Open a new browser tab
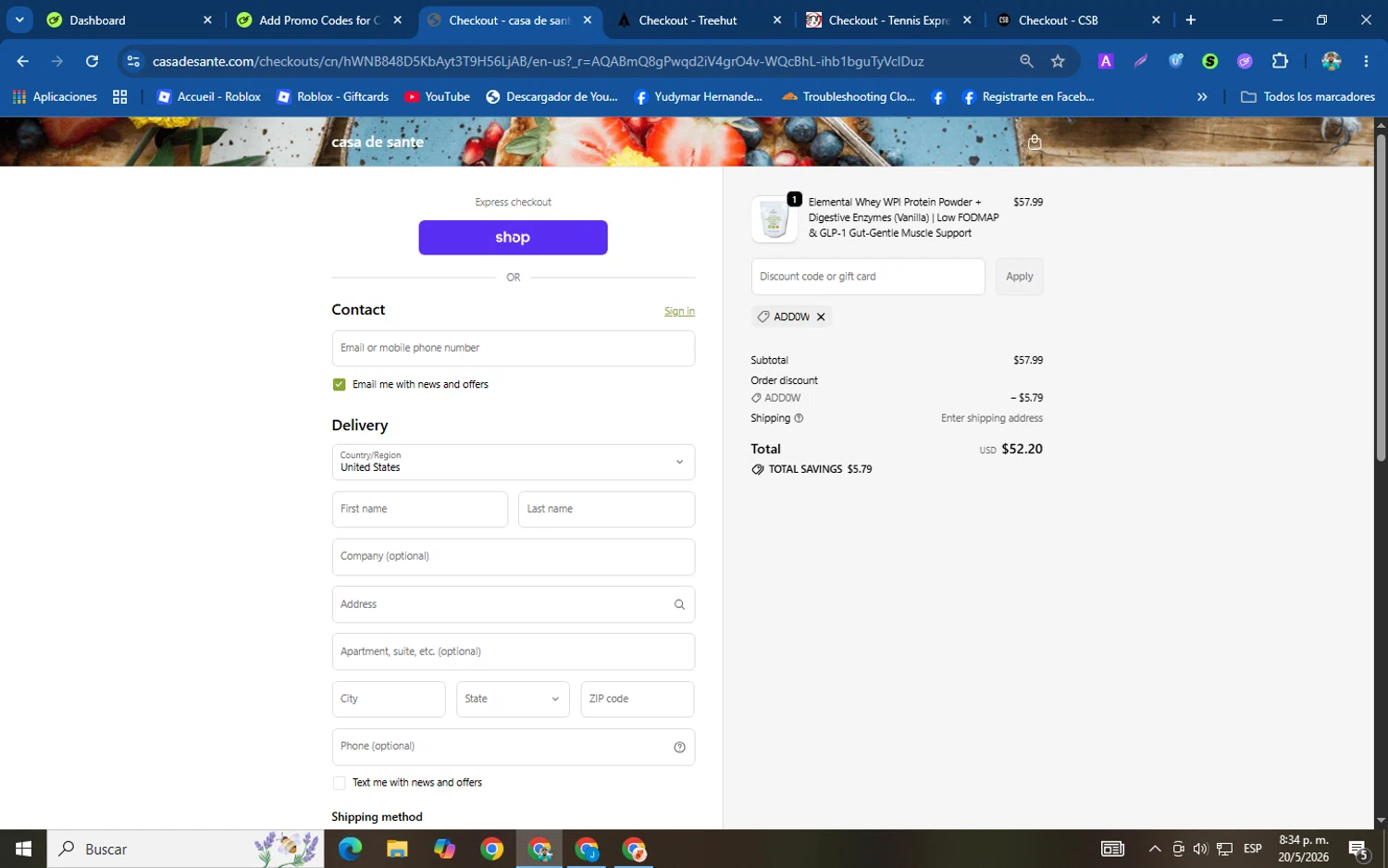This screenshot has width=1388, height=868. [x=1190, y=19]
